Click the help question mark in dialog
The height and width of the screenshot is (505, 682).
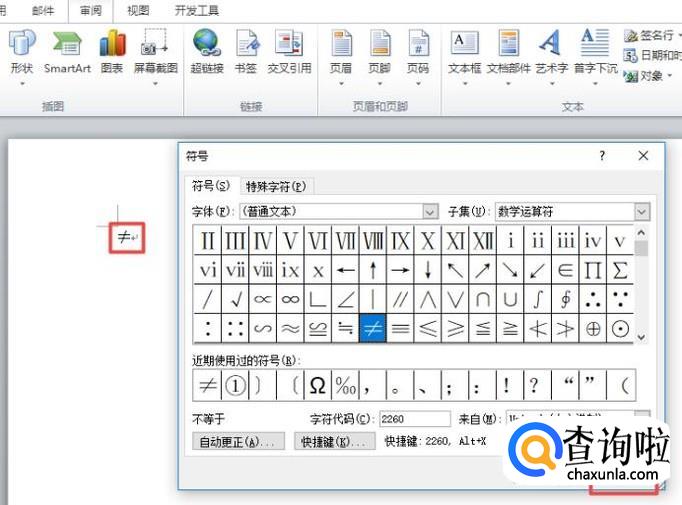(x=602, y=156)
